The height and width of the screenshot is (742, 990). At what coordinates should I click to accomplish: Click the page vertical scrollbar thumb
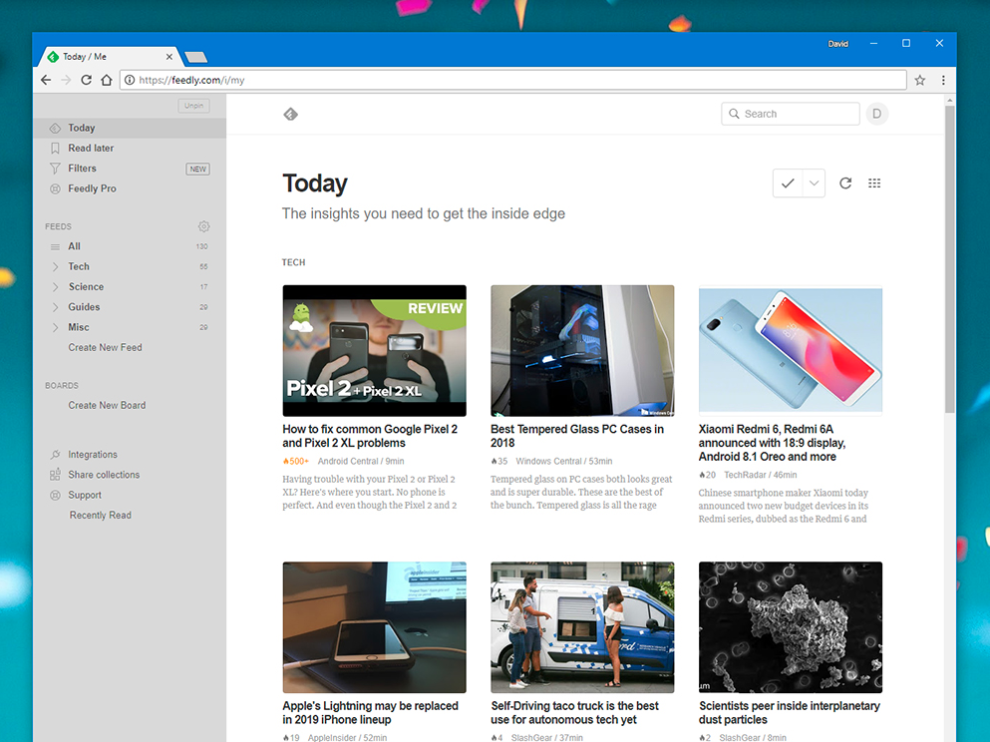[950, 259]
